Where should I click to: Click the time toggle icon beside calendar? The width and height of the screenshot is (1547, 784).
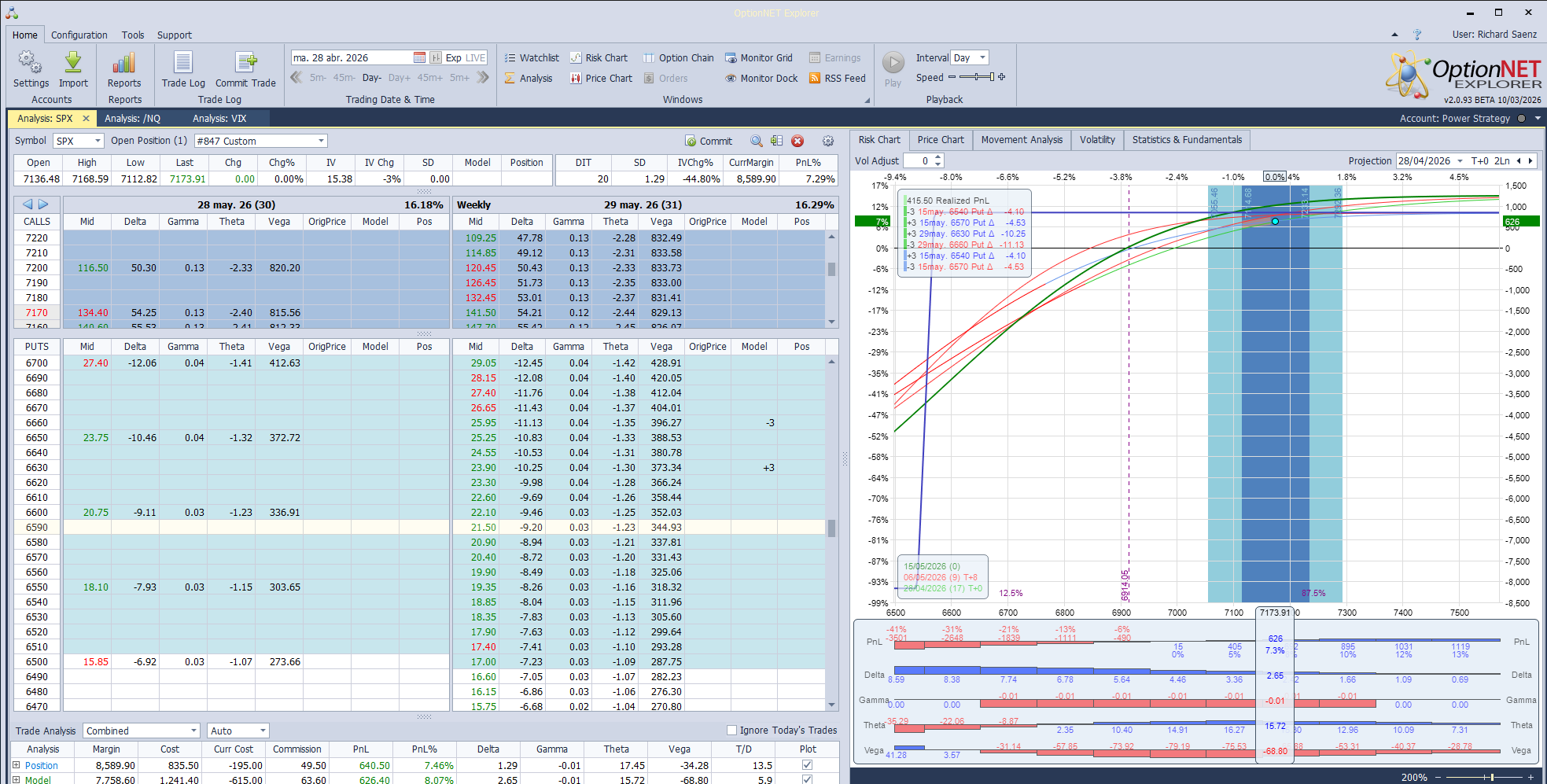[x=436, y=57]
